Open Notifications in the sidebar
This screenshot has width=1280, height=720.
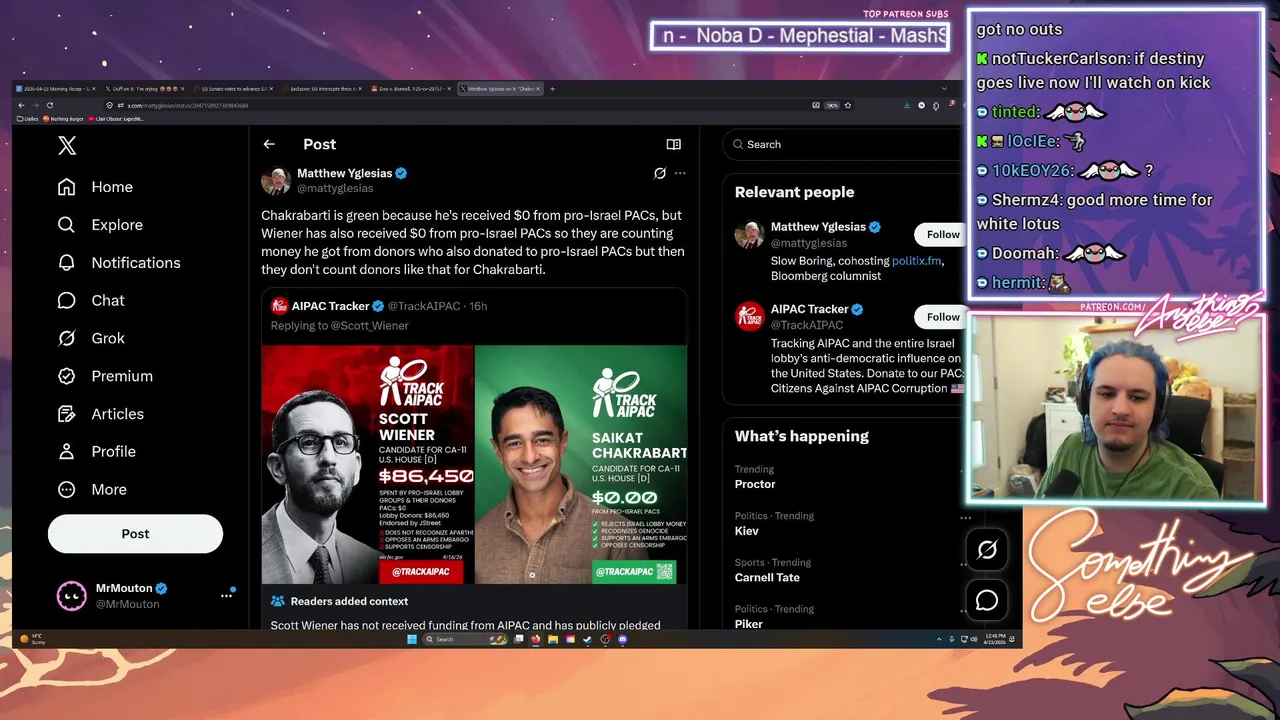(119, 263)
